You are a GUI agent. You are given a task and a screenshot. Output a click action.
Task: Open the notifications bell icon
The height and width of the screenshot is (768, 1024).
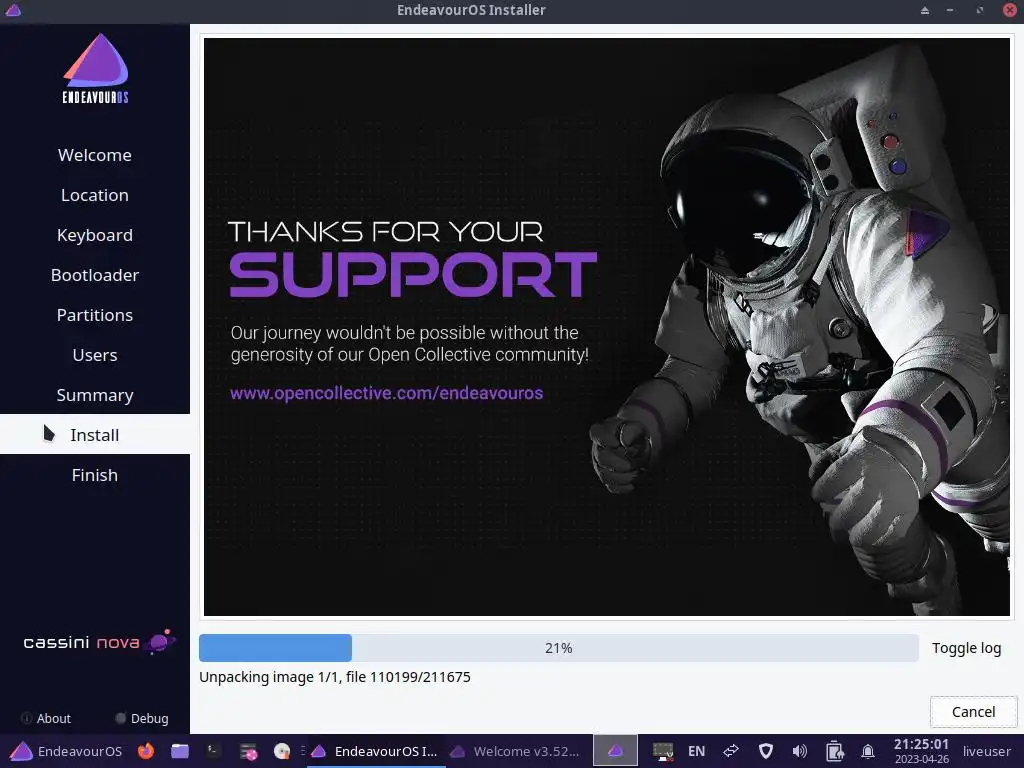click(x=868, y=752)
